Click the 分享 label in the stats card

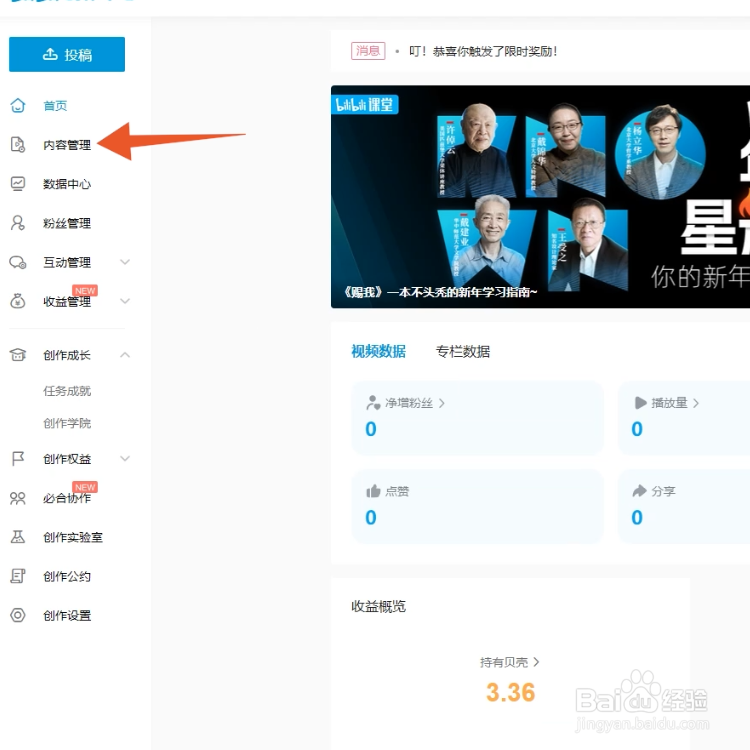pos(663,492)
